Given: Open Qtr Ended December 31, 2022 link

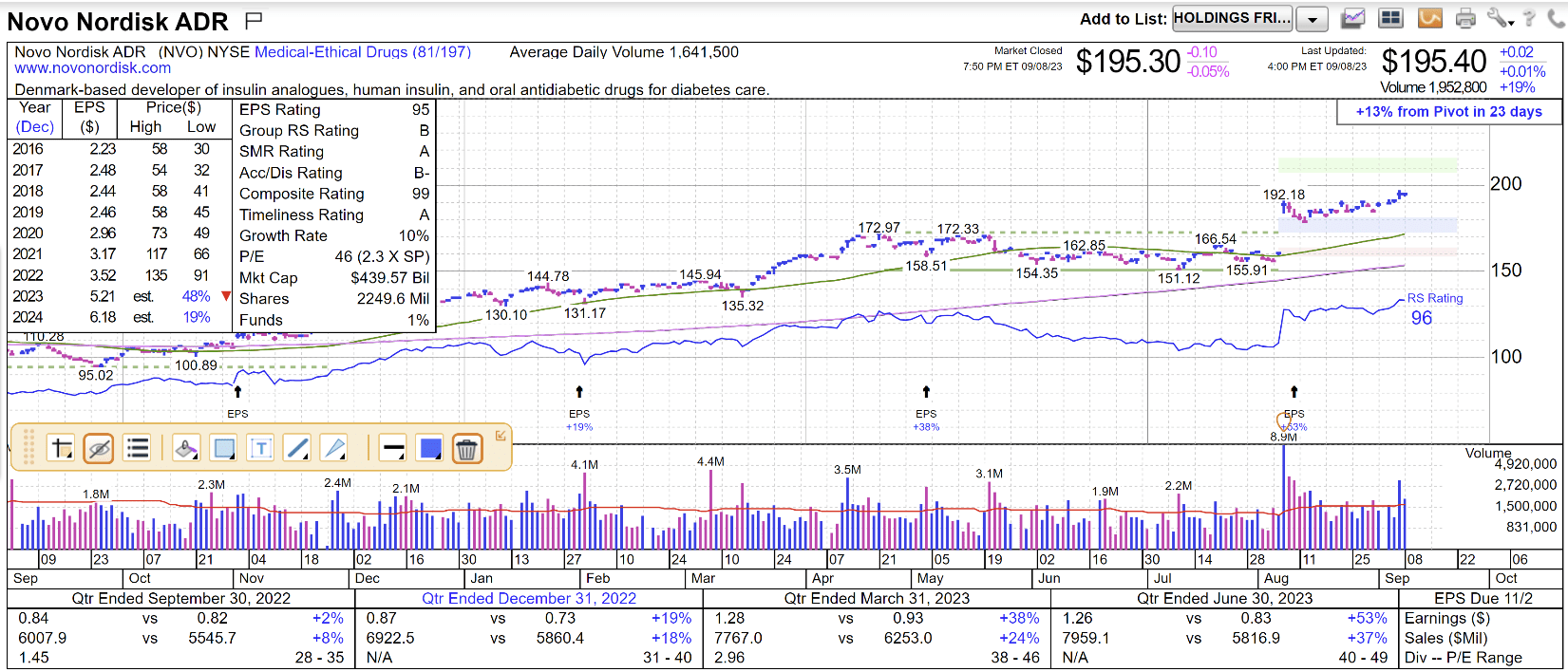Looking at the screenshot, I should coord(529,598).
